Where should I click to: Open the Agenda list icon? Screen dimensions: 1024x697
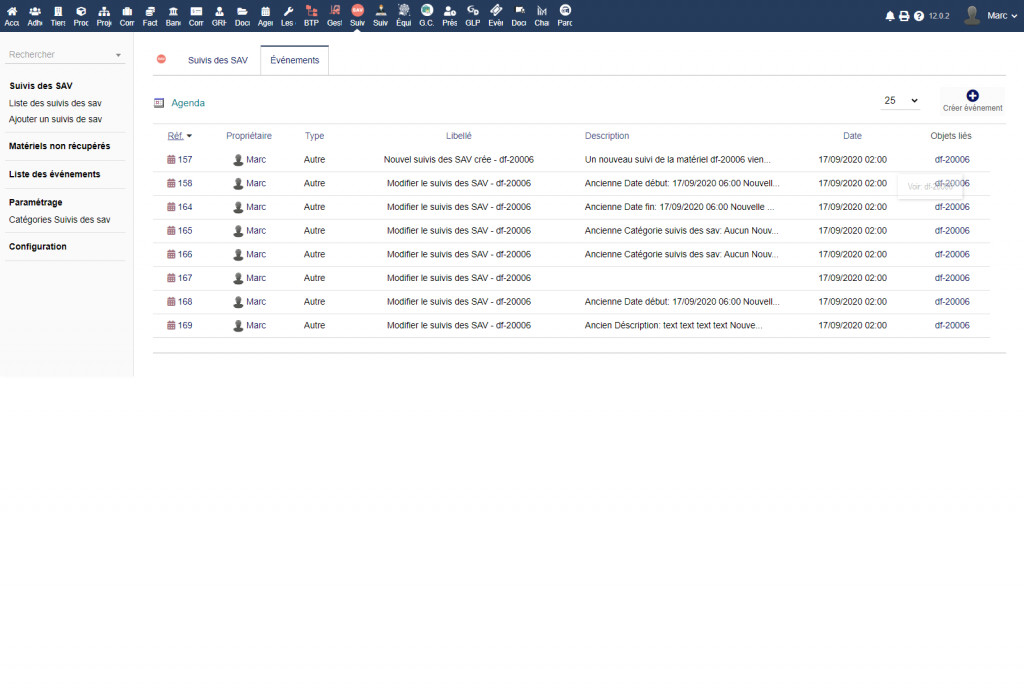159,102
